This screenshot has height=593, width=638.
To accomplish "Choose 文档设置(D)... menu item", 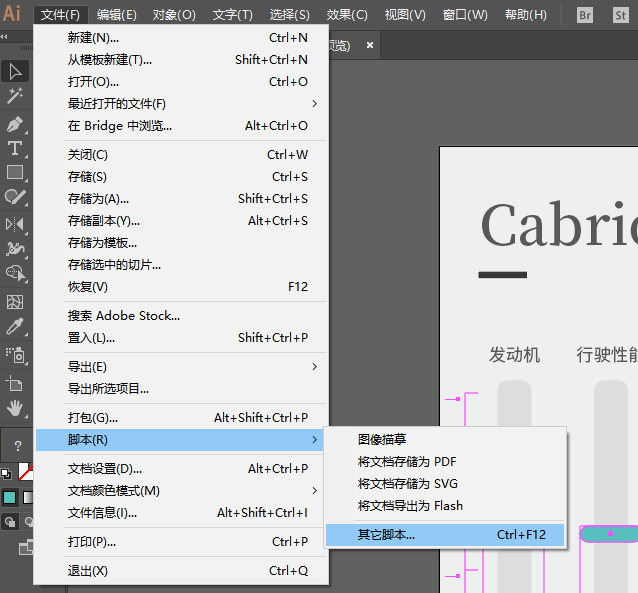I will (x=181, y=469).
